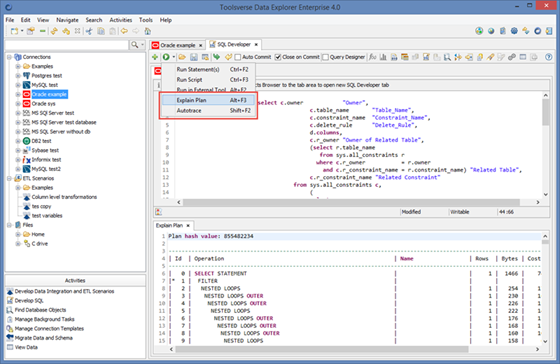Select Run Statement(s) menu entry
560x364 pixels.
coord(208,69)
